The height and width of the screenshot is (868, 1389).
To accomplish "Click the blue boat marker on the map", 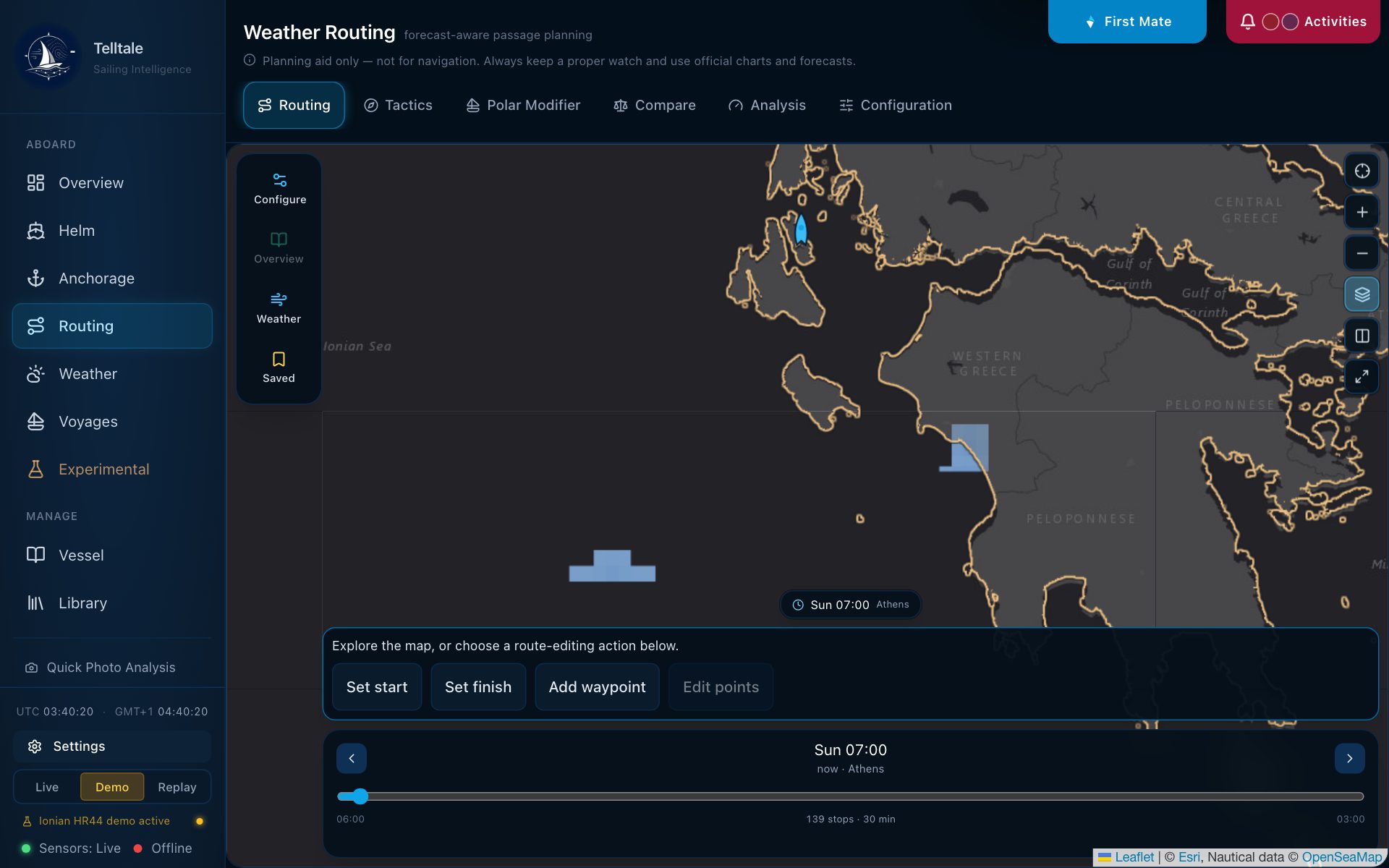I will pos(801,230).
